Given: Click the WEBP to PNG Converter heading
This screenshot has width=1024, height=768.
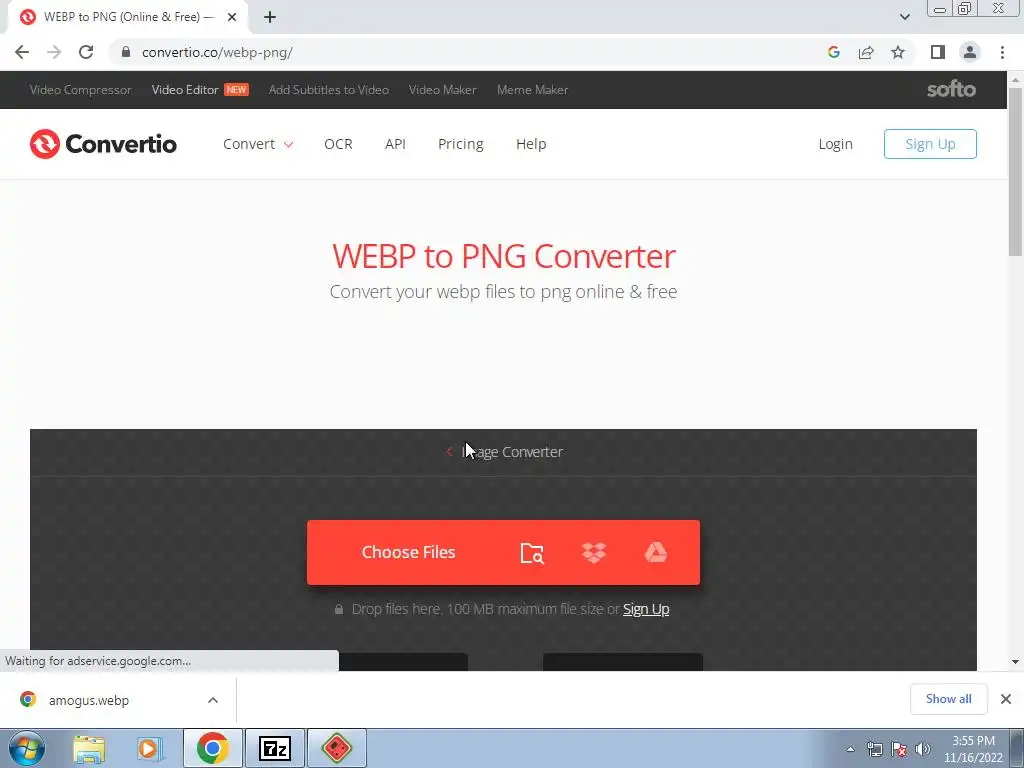Looking at the screenshot, I should (504, 255).
